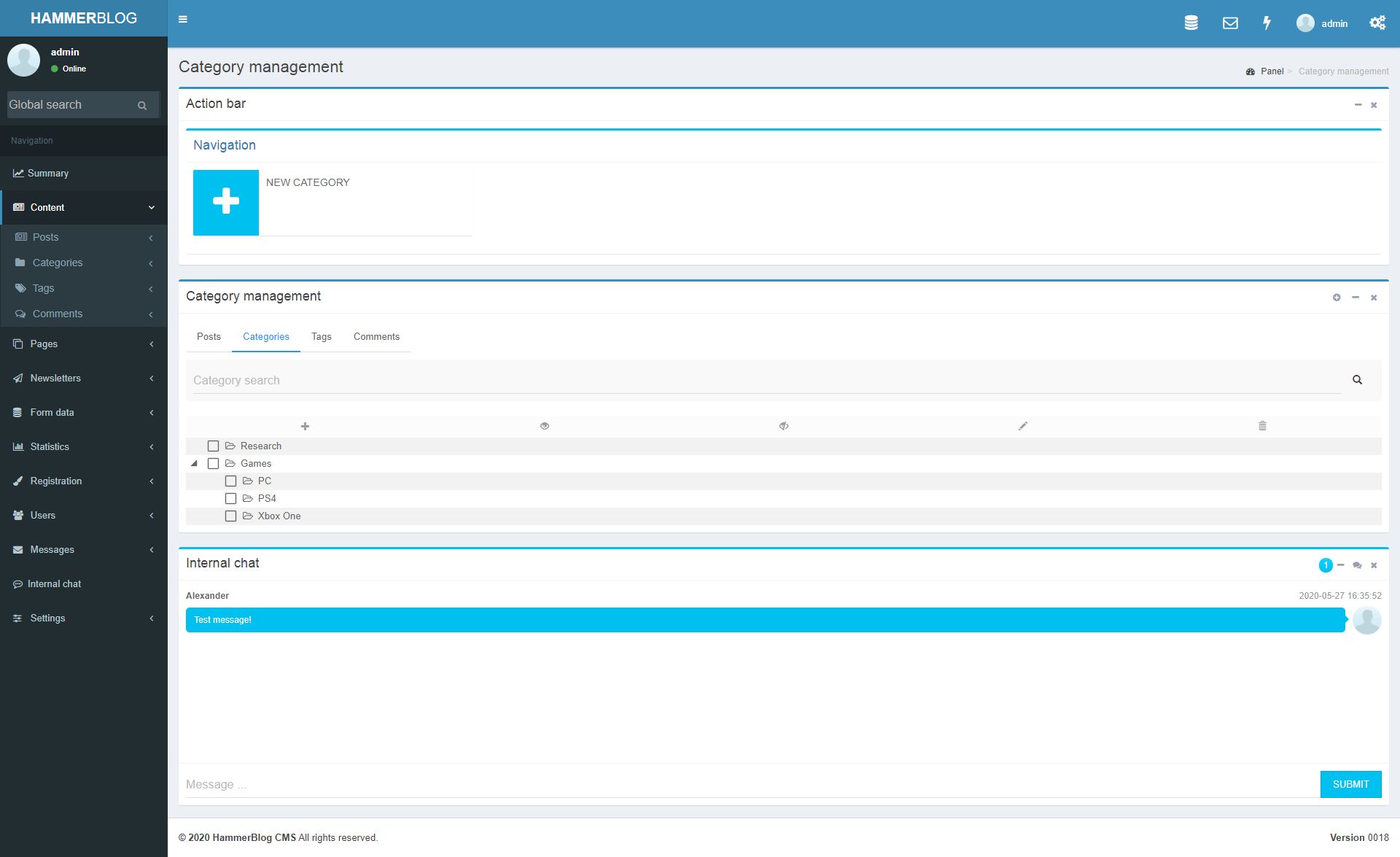This screenshot has width=1400, height=857.
Task: Open the gears settings icon top right
Action: pyautogui.click(x=1377, y=23)
